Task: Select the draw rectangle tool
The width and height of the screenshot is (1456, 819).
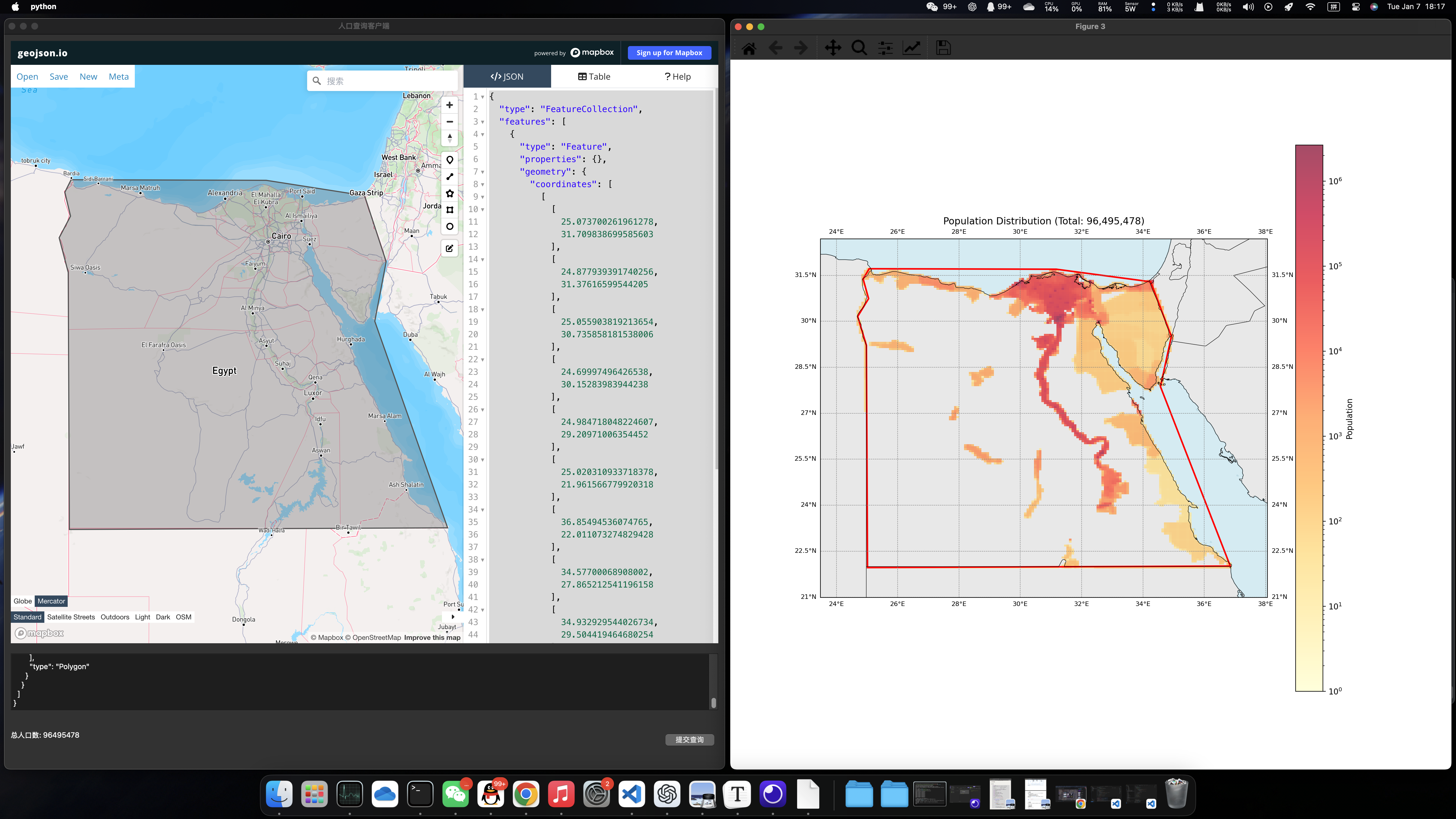Action: 449,210
